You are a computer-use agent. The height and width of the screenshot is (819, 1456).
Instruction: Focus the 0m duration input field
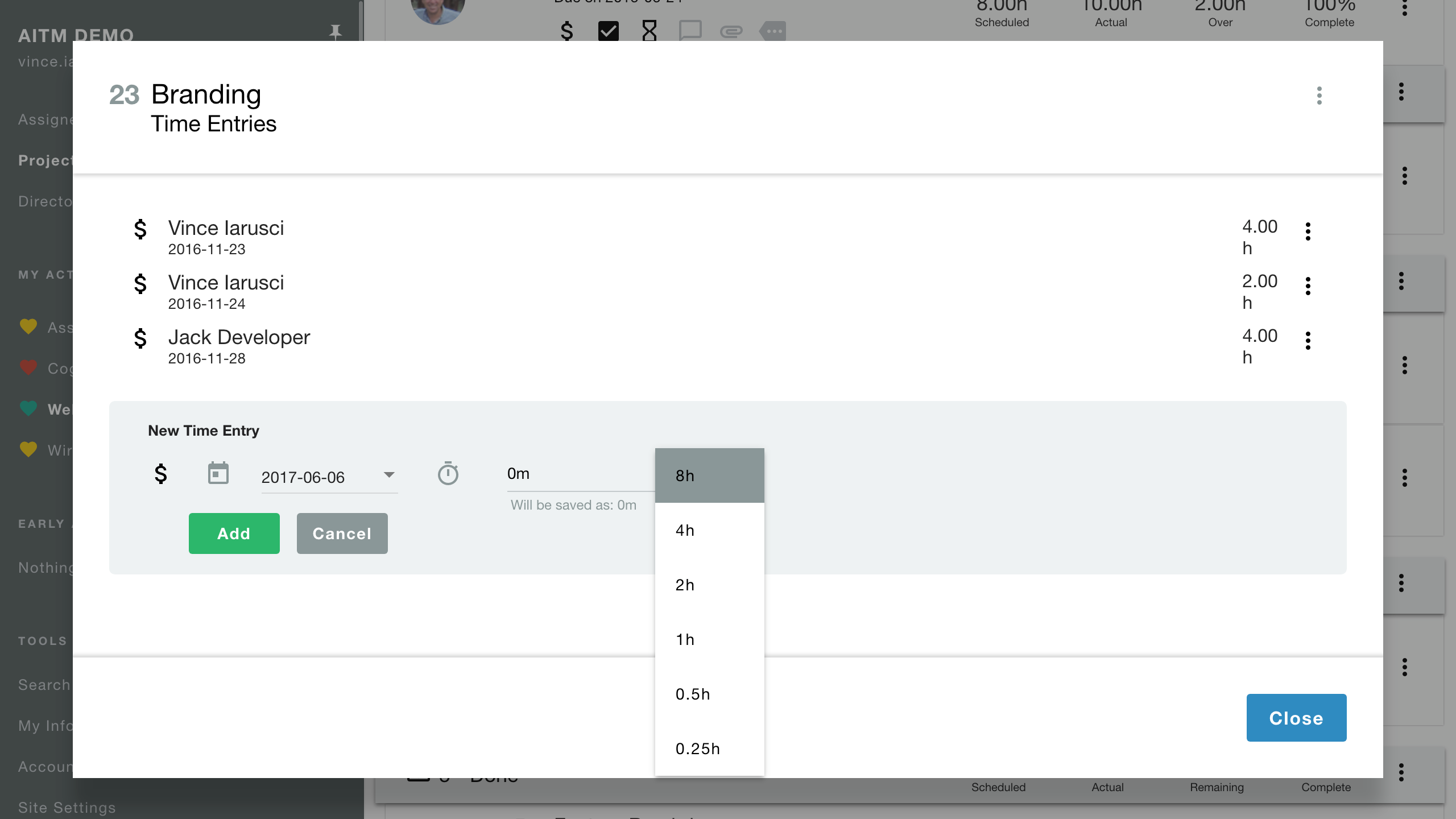580,474
